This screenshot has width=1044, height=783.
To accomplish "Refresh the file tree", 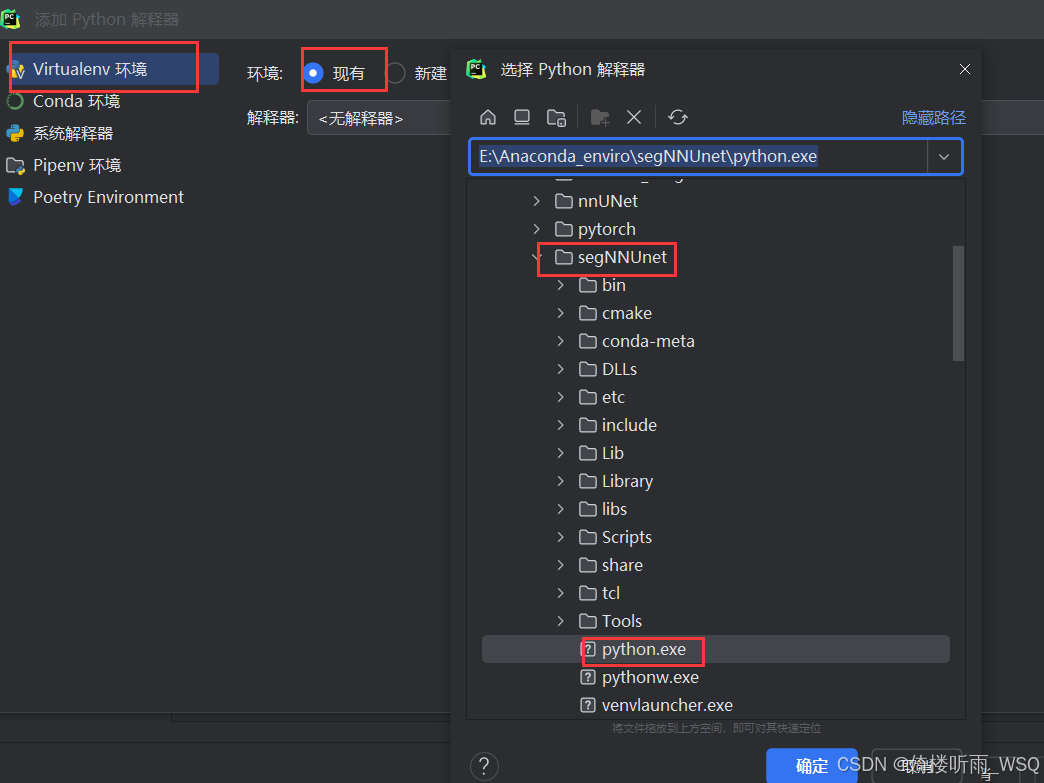I will (678, 117).
